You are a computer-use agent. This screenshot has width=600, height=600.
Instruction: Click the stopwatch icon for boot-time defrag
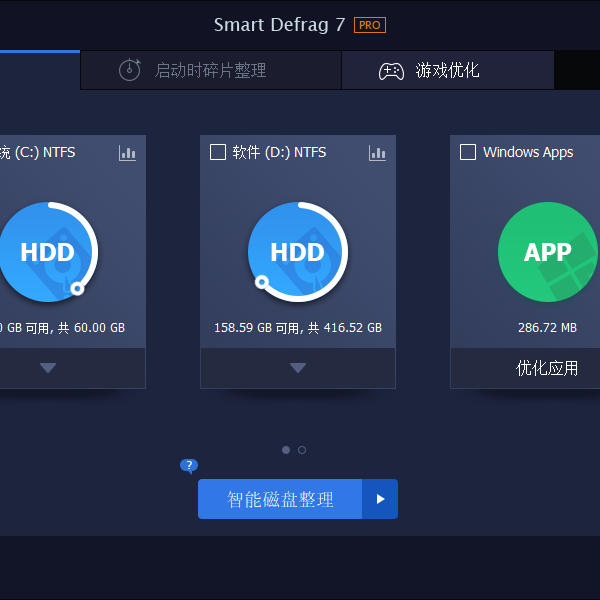(130, 70)
